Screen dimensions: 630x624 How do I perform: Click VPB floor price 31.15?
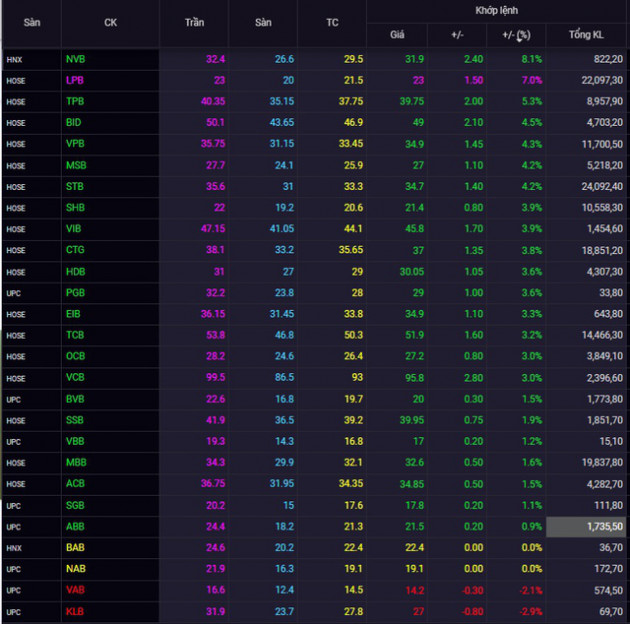[282, 143]
